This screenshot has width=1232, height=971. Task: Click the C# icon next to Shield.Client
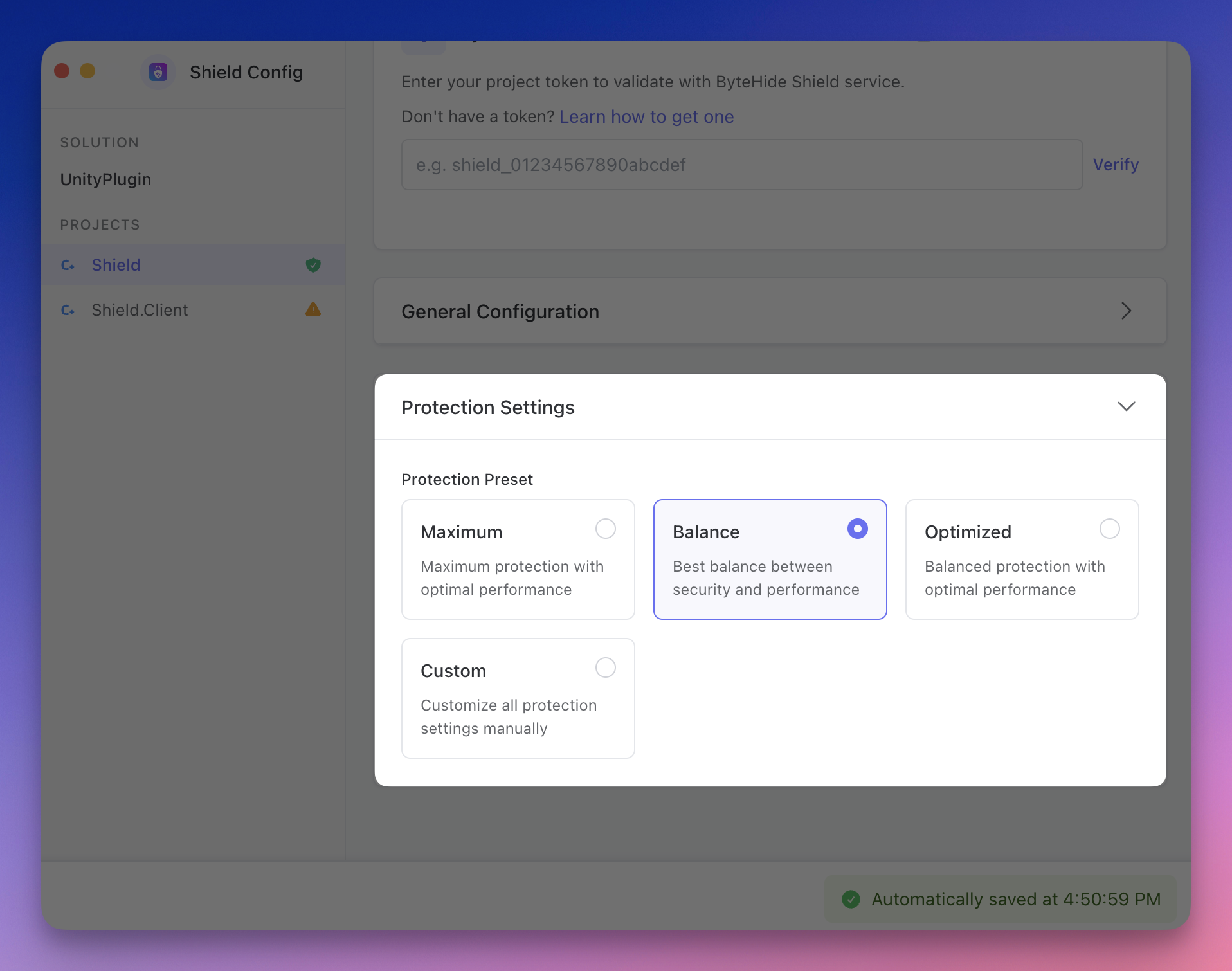pos(68,310)
